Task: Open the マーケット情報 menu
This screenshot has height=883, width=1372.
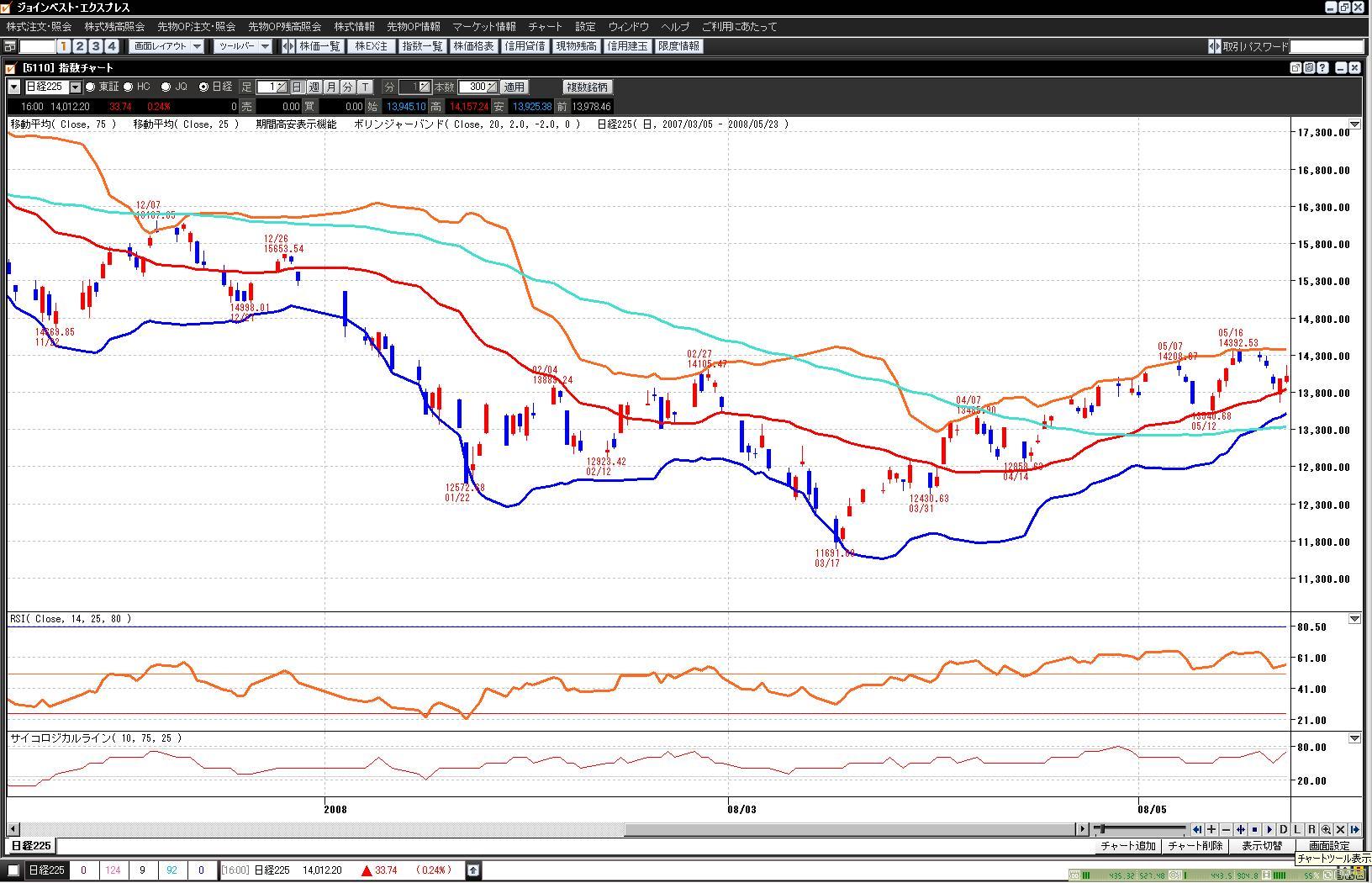Action: click(x=484, y=27)
